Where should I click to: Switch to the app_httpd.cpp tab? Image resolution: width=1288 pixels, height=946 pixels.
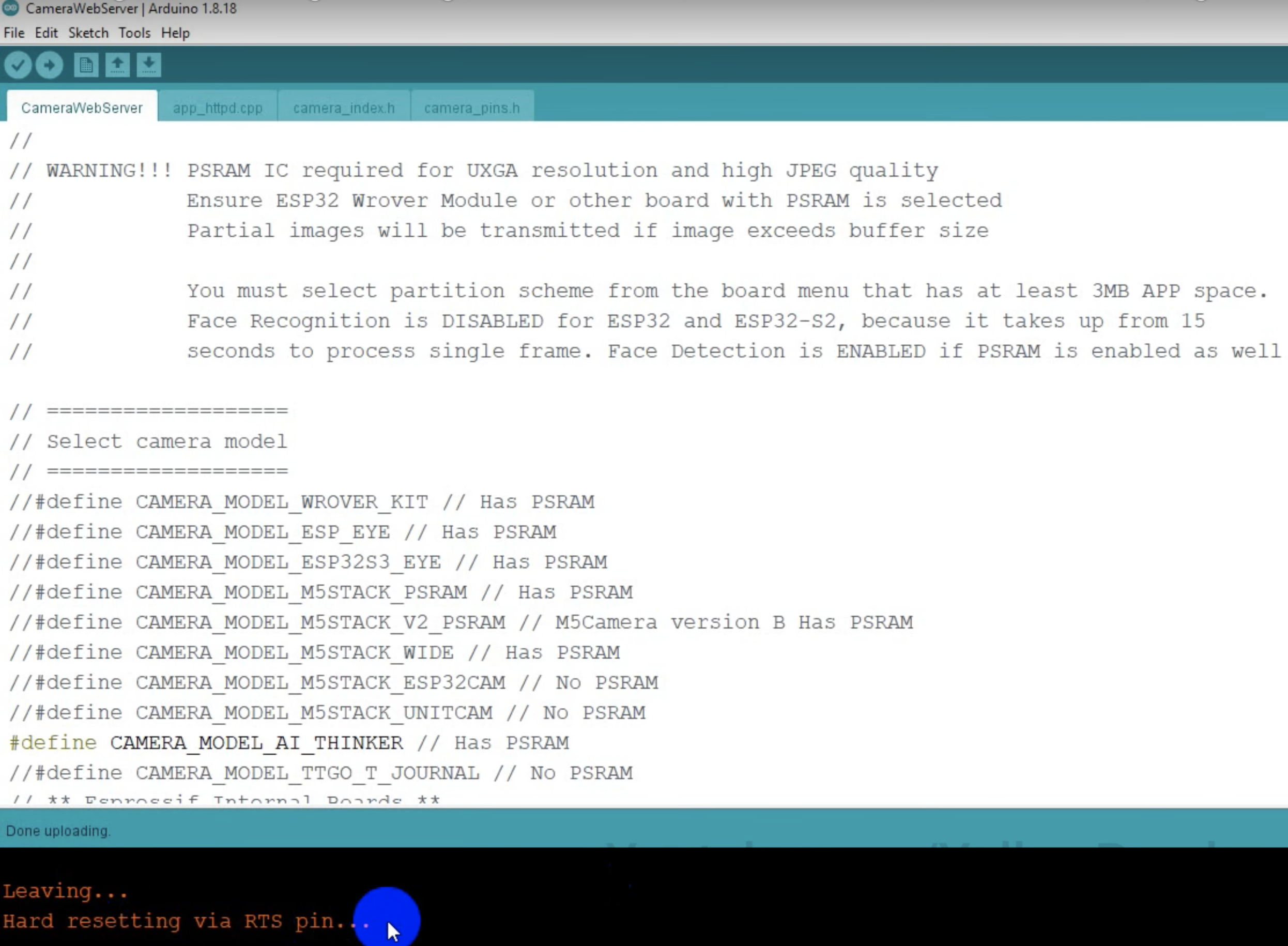tap(218, 108)
